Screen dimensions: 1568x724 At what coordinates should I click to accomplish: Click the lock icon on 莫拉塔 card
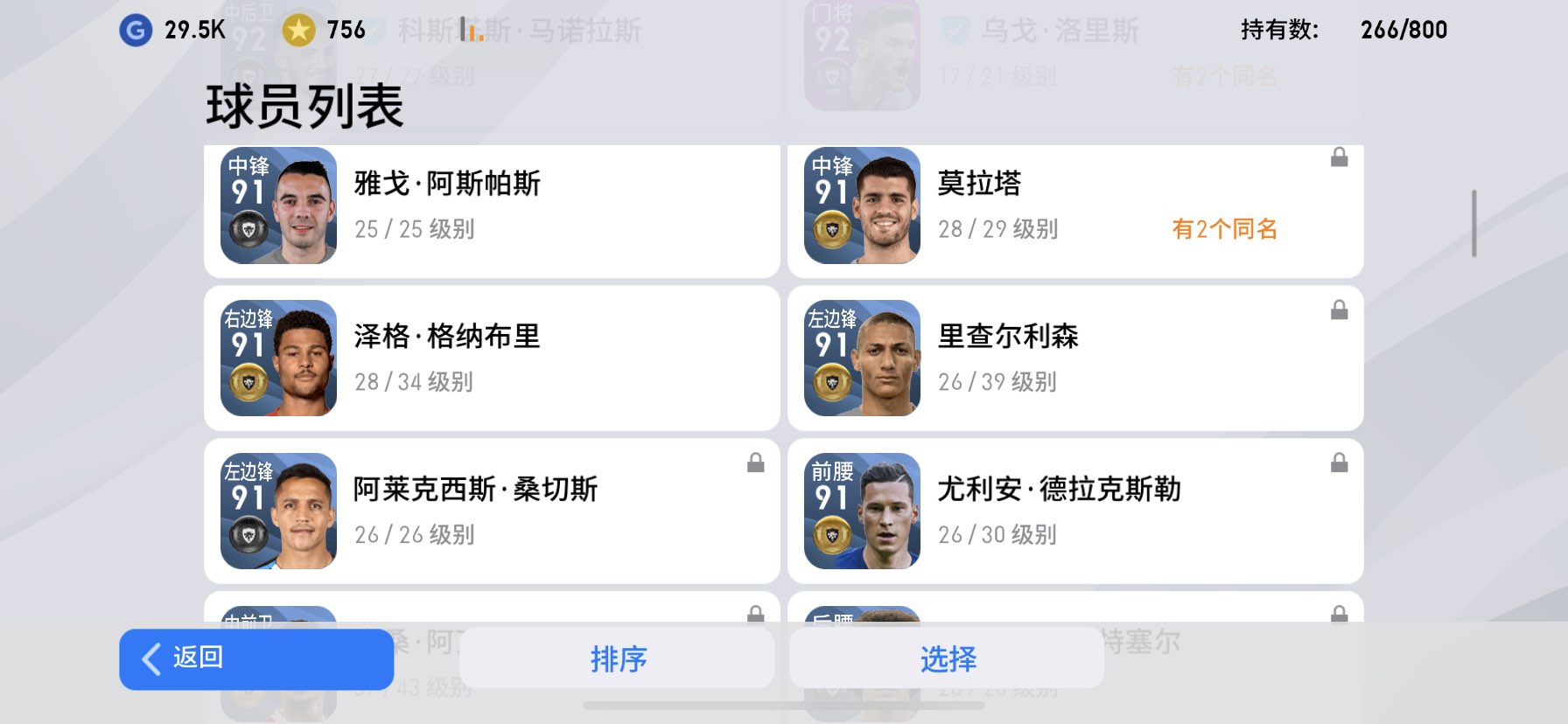1339,157
